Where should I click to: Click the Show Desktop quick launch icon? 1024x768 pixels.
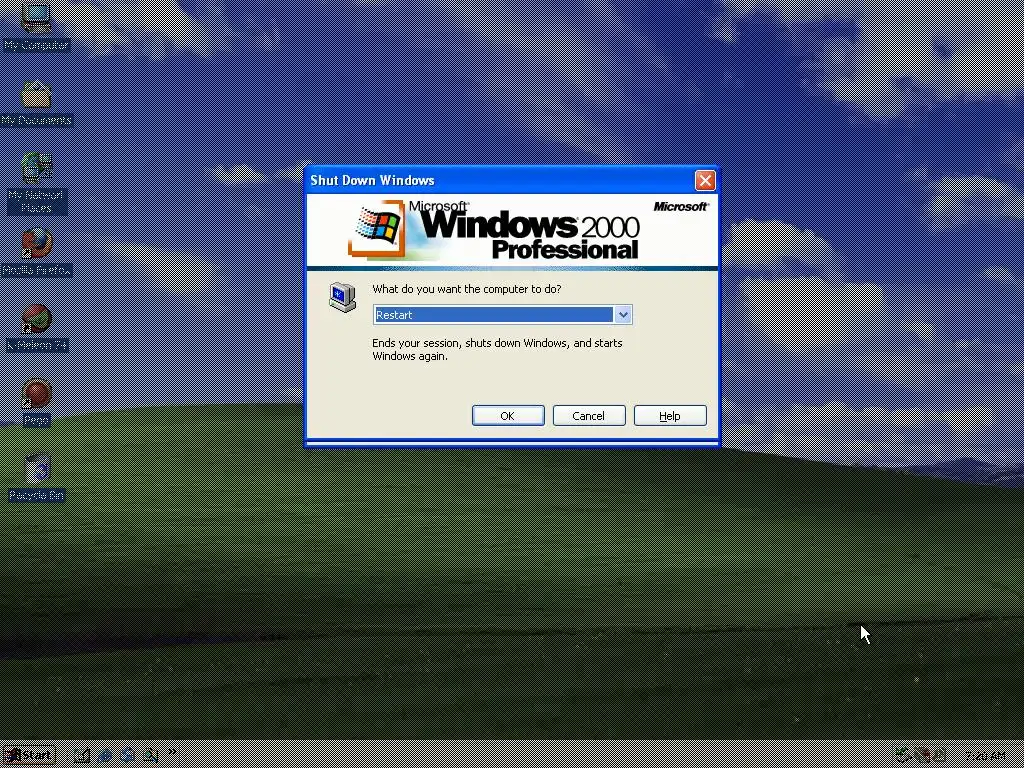(x=82, y=756)
